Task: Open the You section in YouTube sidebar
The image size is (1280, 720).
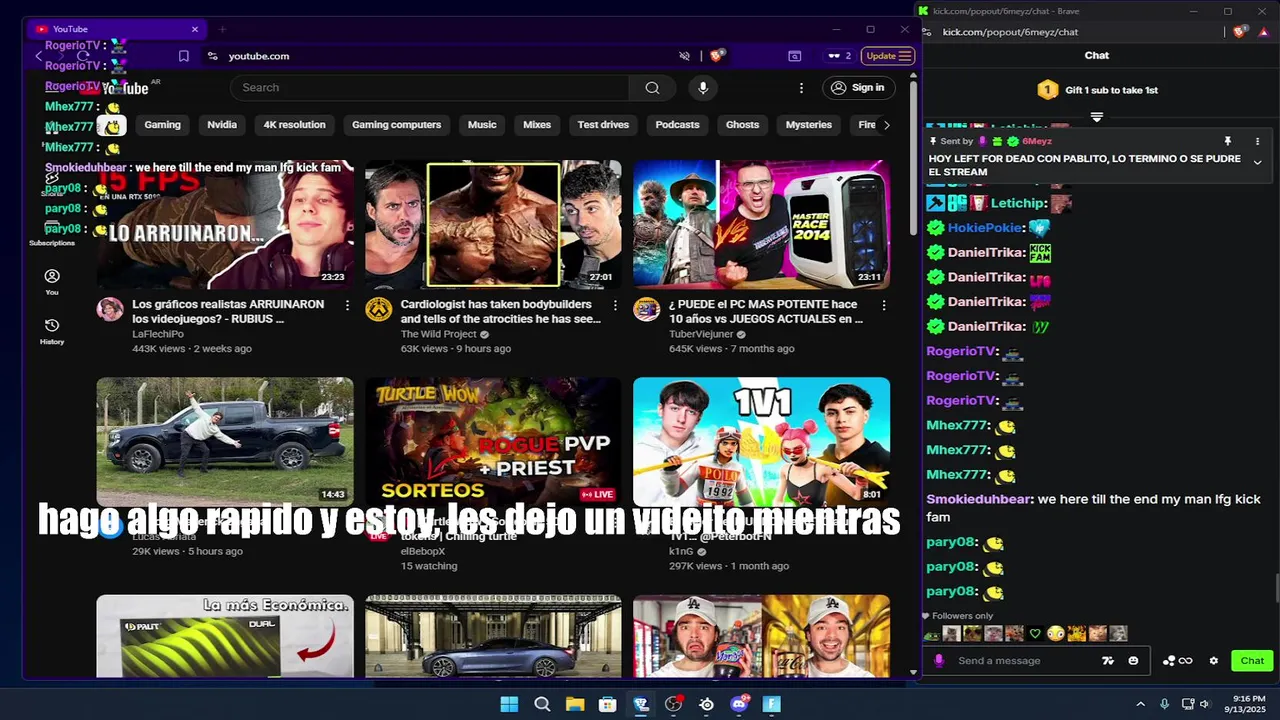Action: pos(52,282)
